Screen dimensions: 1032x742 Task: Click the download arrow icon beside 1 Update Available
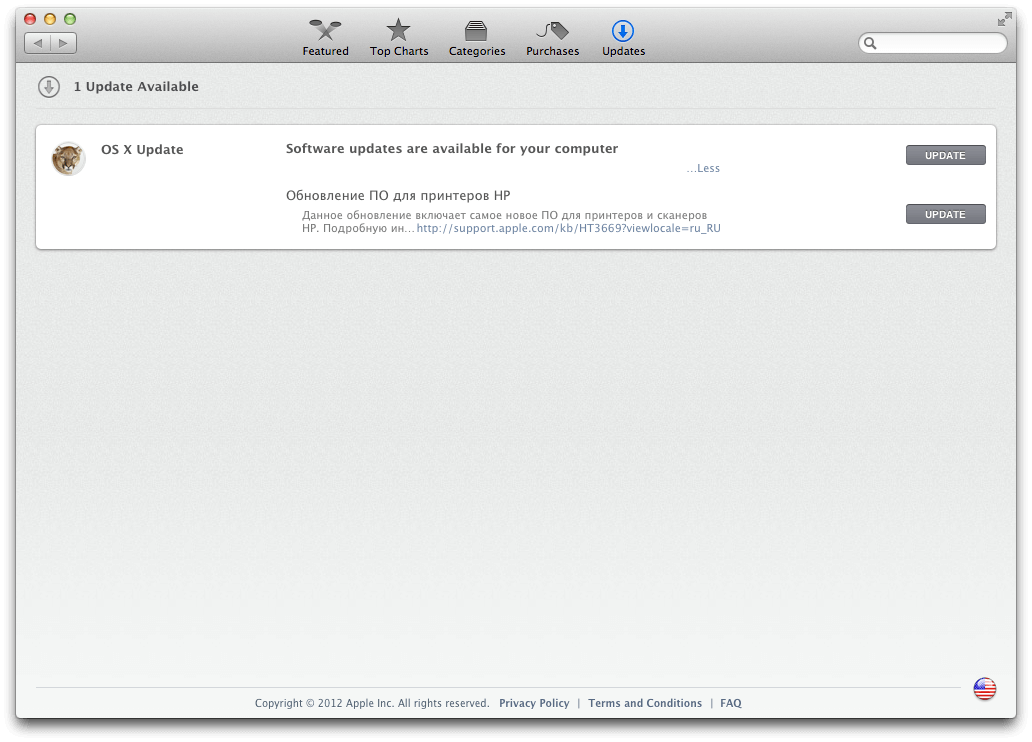(49, 86)
